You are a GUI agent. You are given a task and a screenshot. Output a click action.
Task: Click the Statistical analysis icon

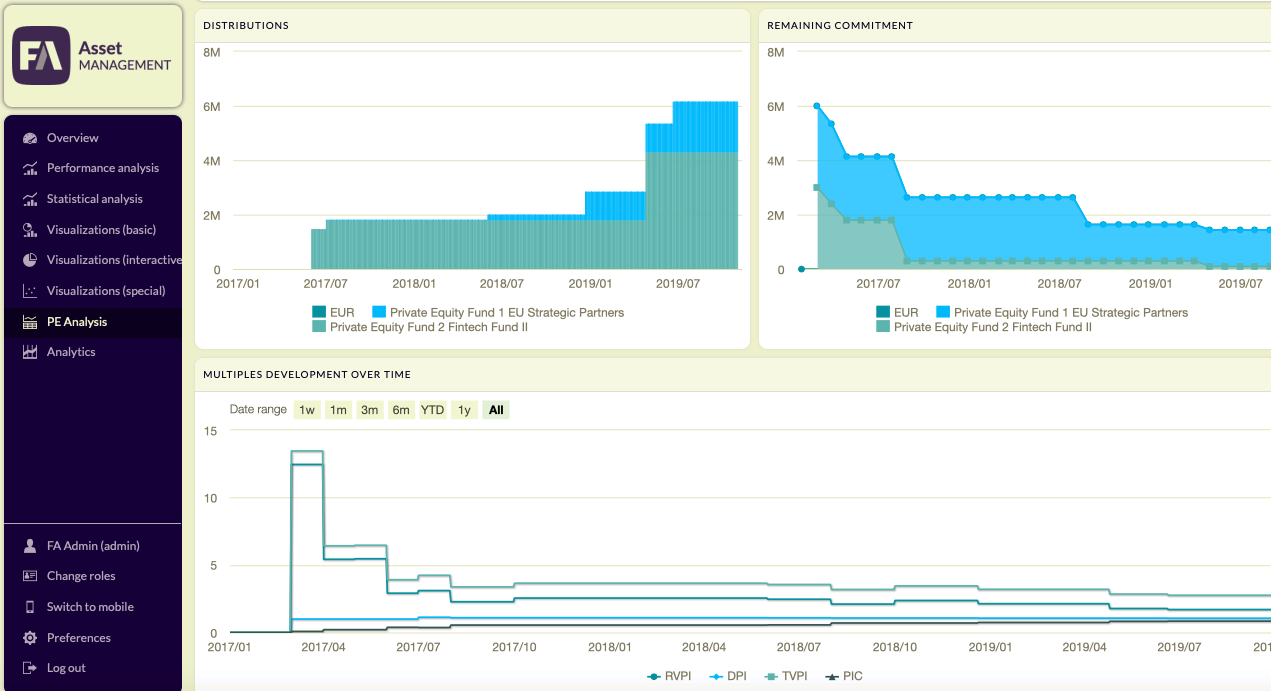tap(30, 199)
